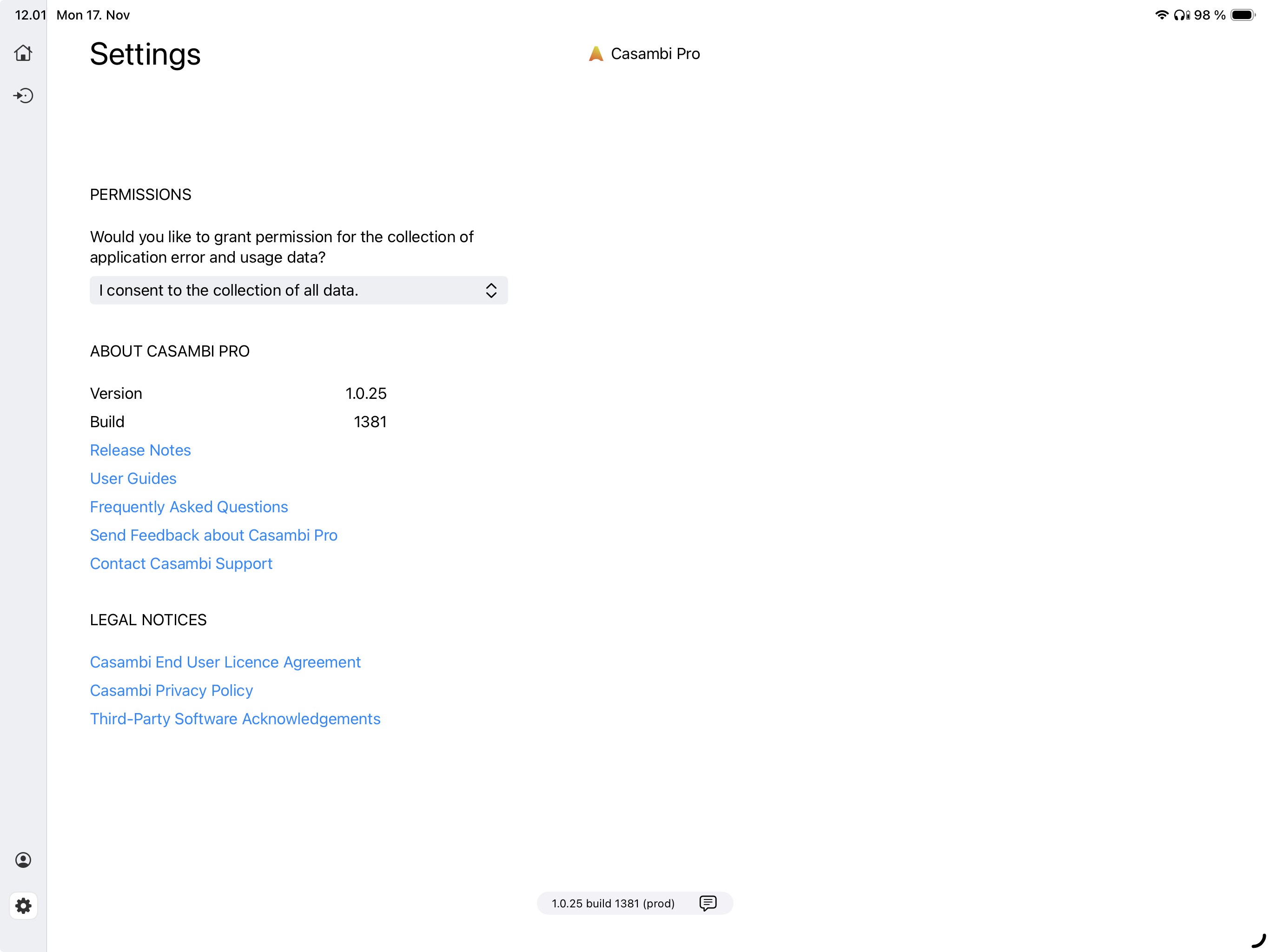
Task: Open Contact Casambi Support
Action: [x=181, y=563]
